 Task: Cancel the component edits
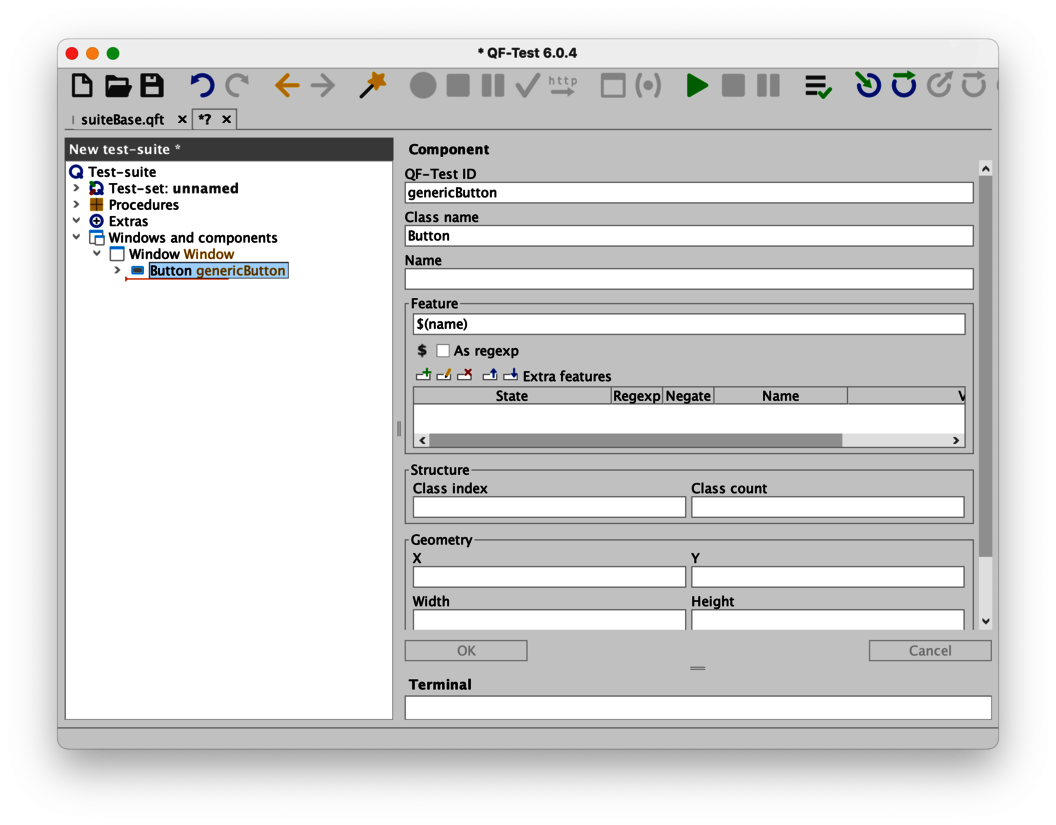pos(930,650)
